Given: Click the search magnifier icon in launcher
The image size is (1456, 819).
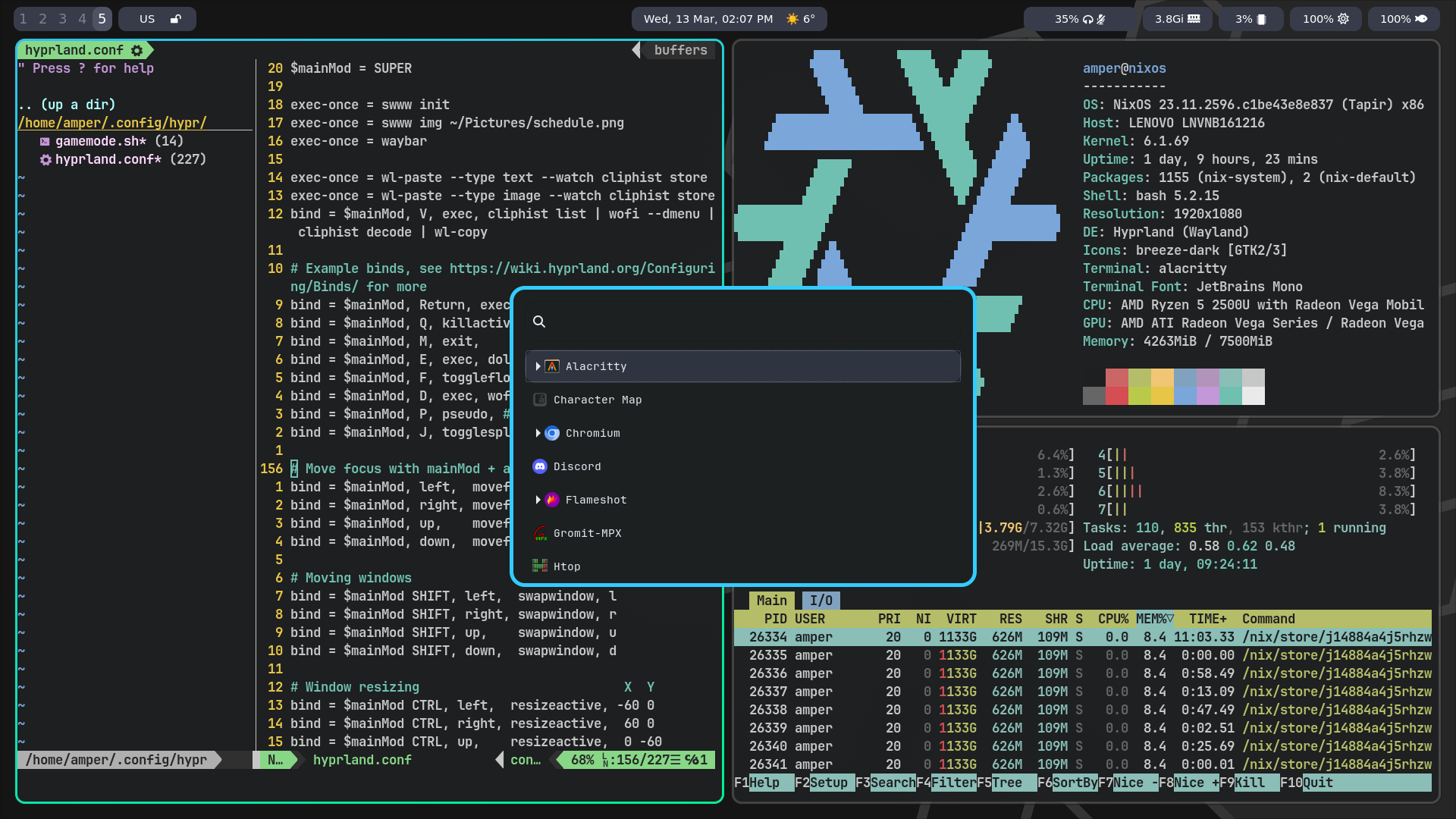Looking at the screenshot, I should [x=539, y=322].
